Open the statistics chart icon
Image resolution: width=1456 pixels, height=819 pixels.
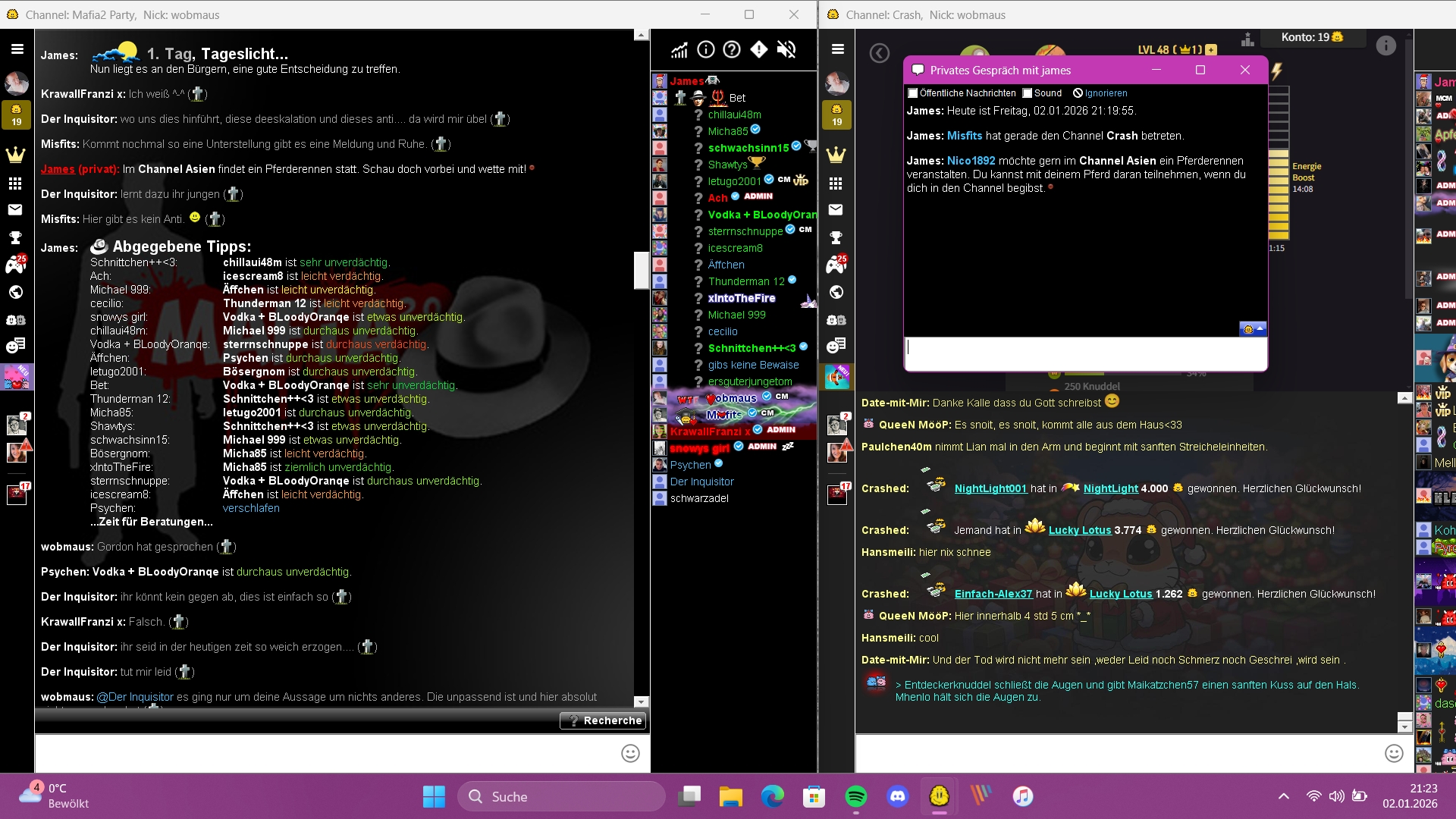pyautogui.click(x=679, y=50)
